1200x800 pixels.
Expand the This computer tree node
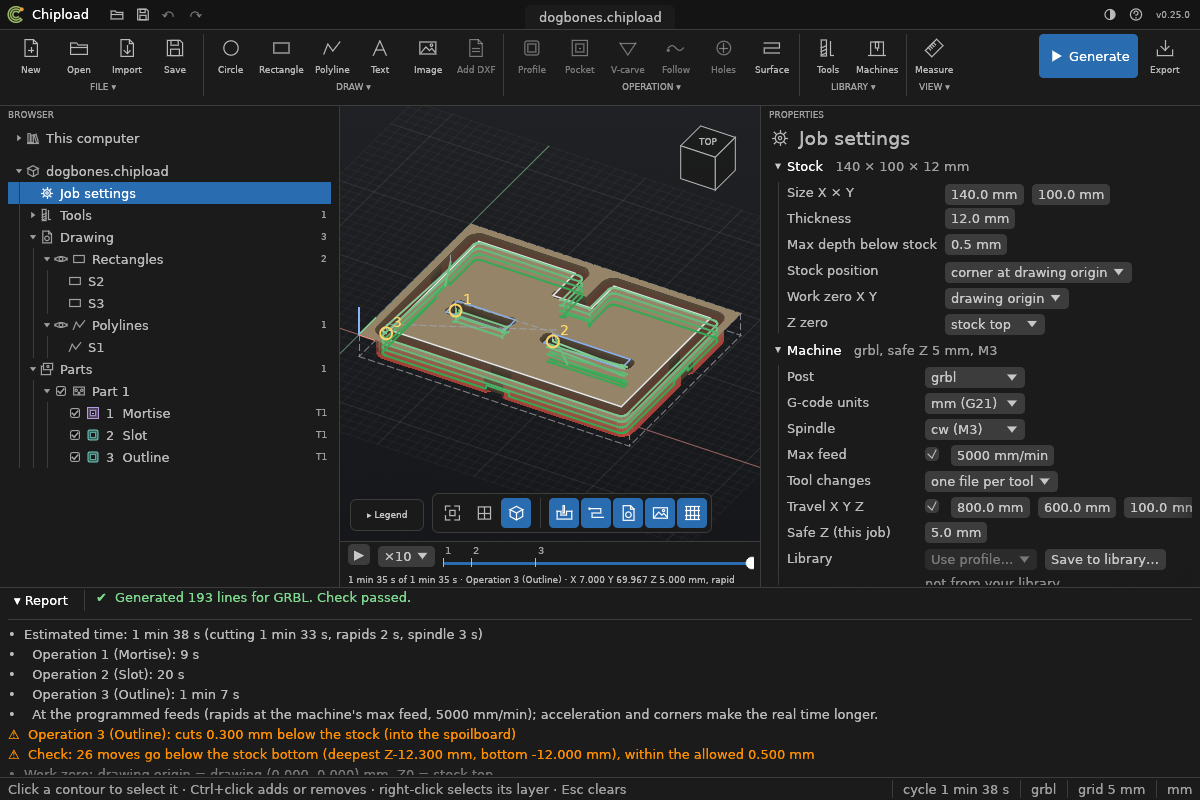coord(18,138)
